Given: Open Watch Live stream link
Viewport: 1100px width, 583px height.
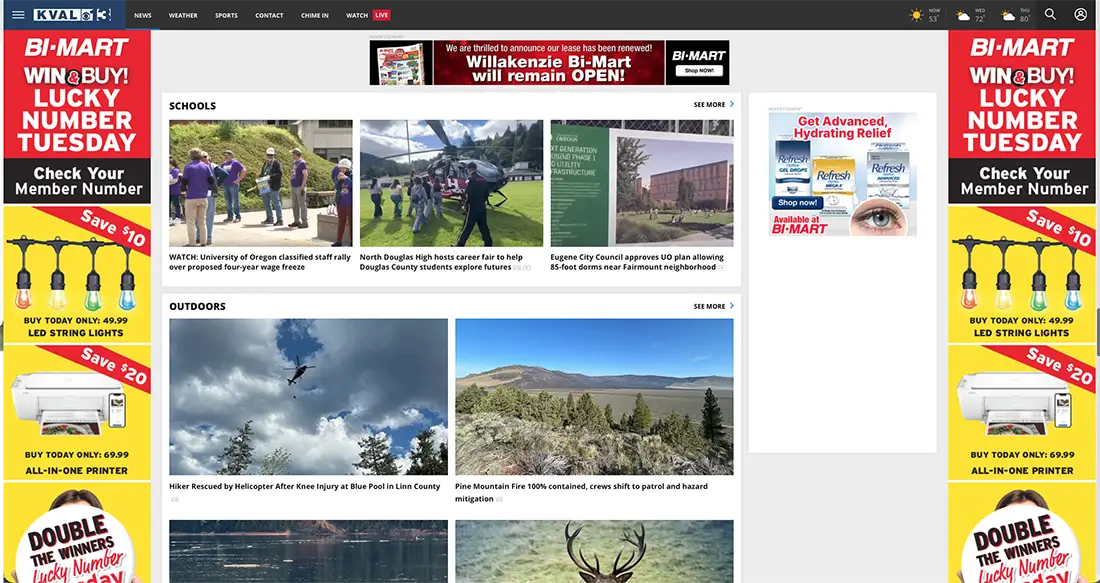Looking at the screenshot, I should coord(368,15).
